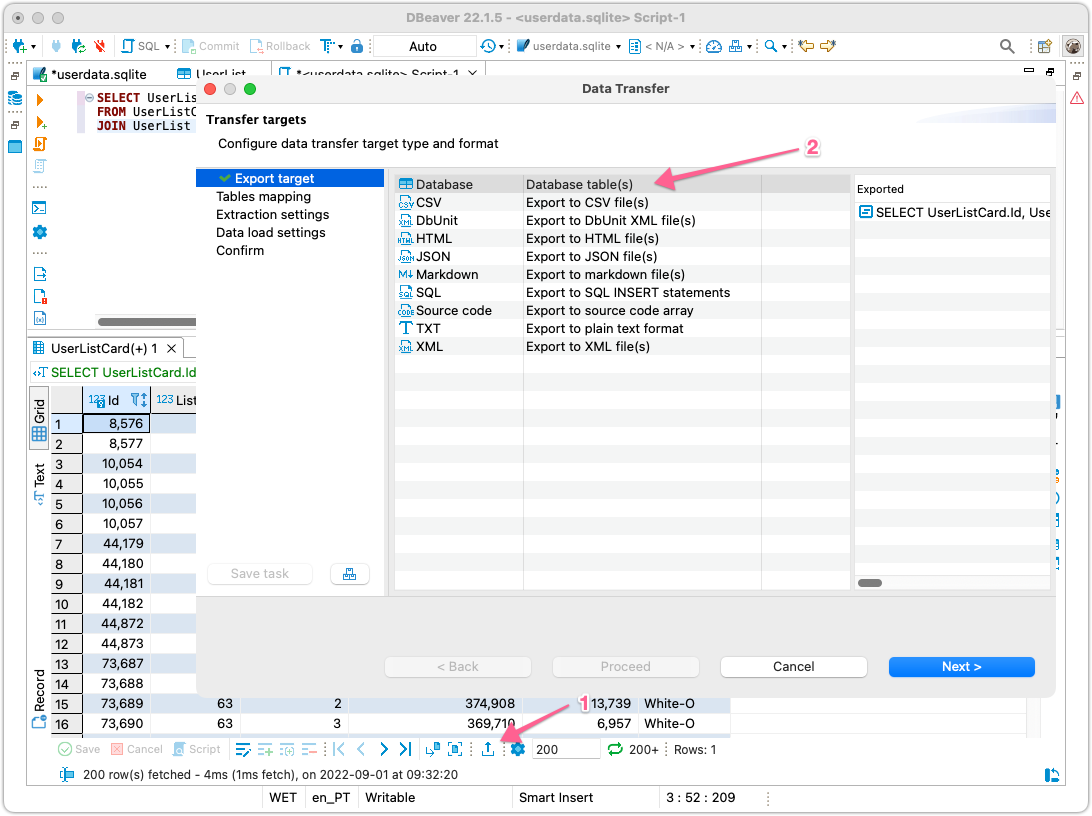The height and width of the screenshot is (816, 1092).
Task: Select Data load settings step
Action: [x=270, y=233]
